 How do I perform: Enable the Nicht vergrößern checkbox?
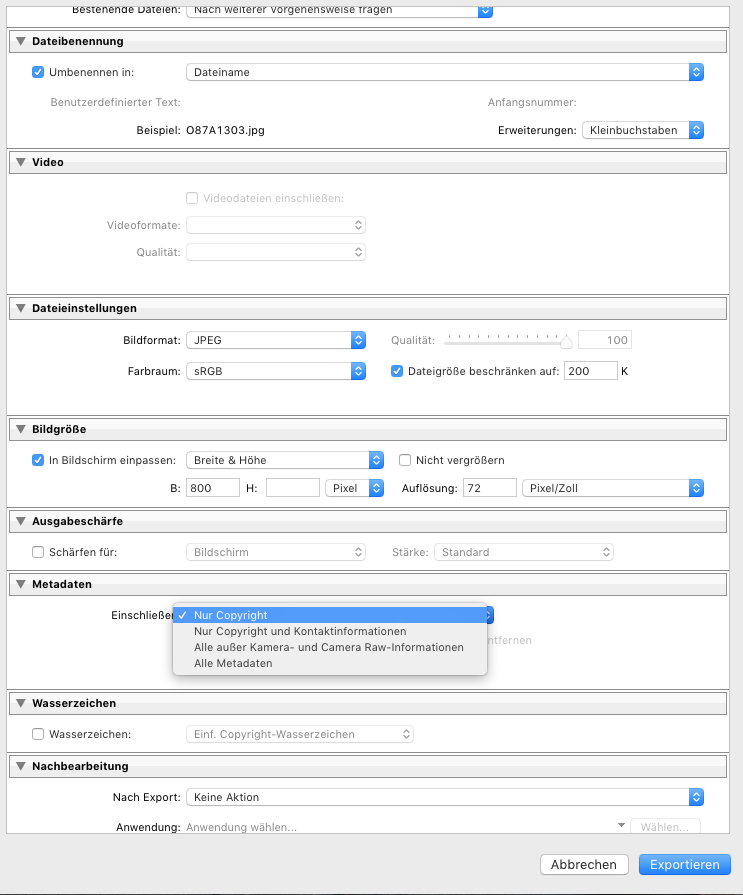(406, 460)
